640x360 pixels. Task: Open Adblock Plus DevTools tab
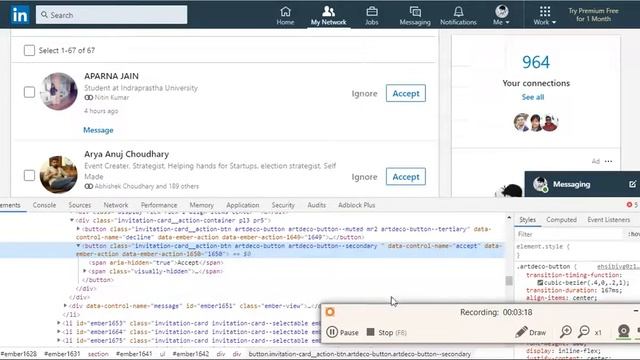coord(356,205)
